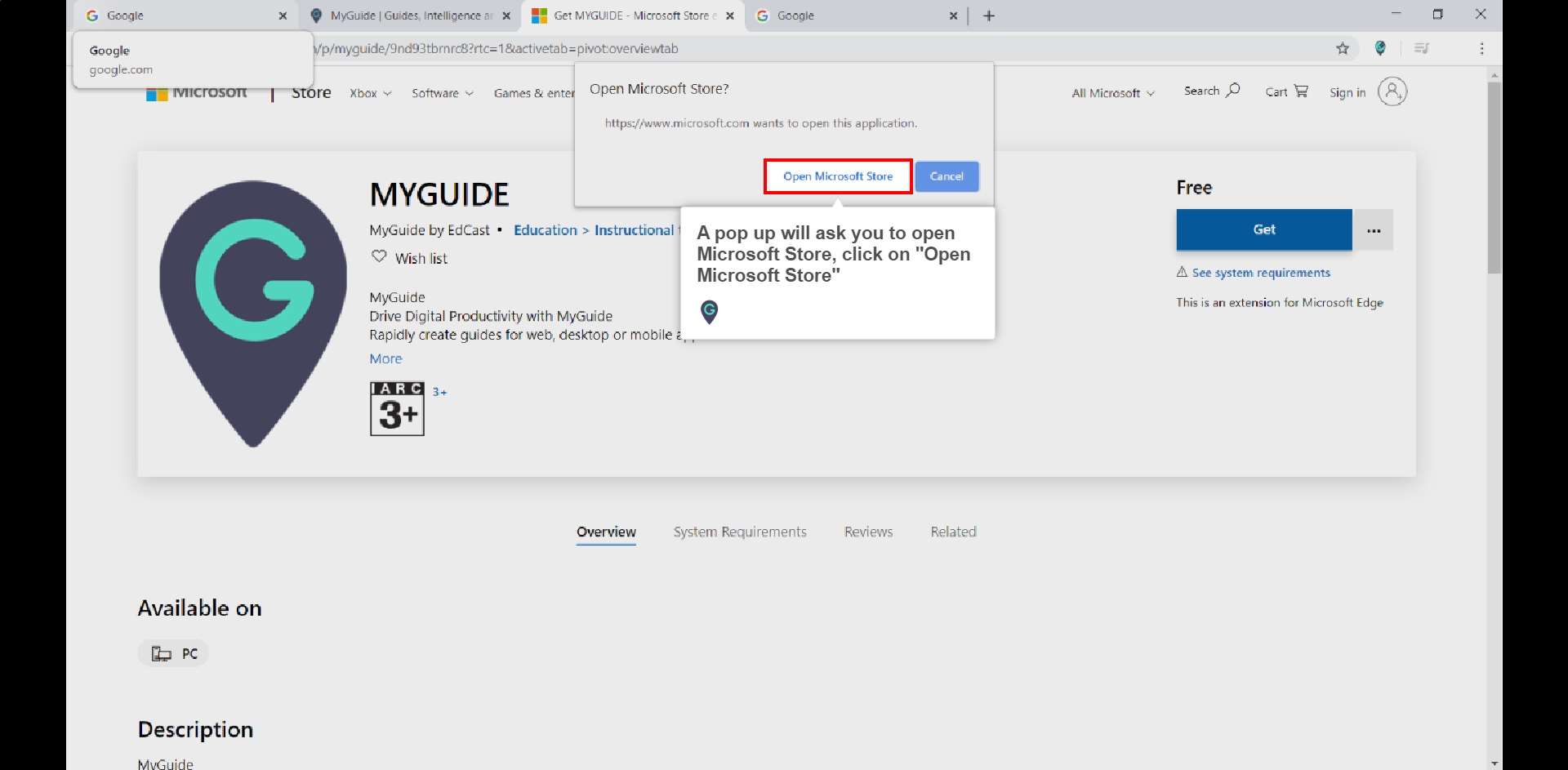Open the more options ellipsis next to Get
The width and height of the screenshot is (1568, 770).
point(1374,230)
